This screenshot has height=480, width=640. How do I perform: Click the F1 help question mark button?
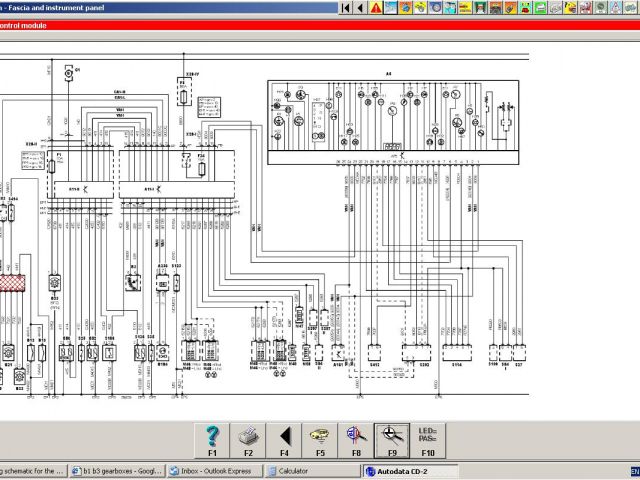pos(212,438)
